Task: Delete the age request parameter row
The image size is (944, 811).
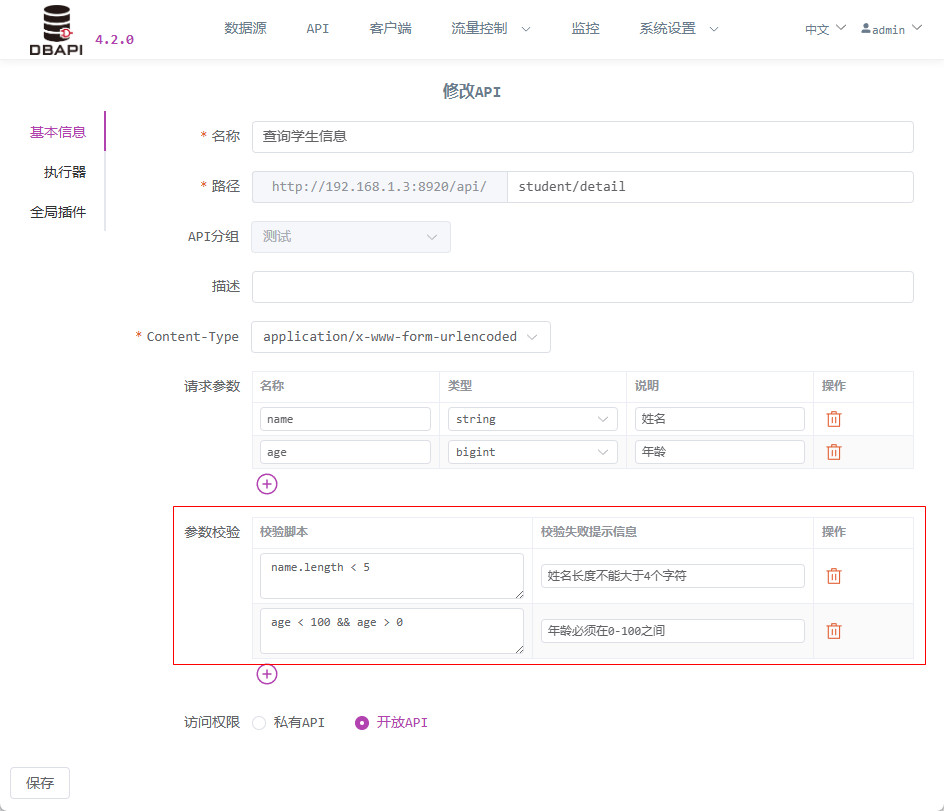Action: tap(833, 452)
